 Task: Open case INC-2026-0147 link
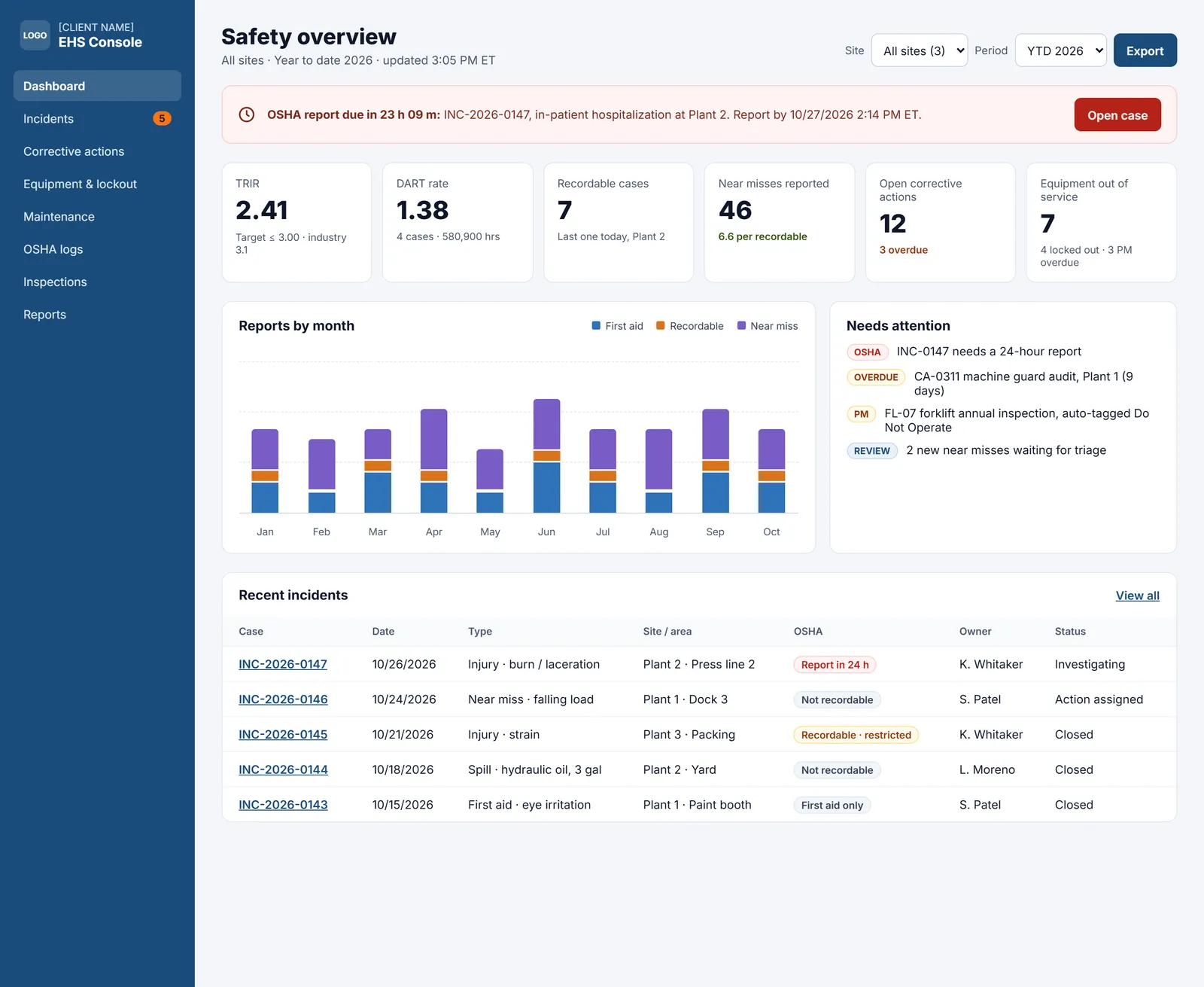[283, 664]
